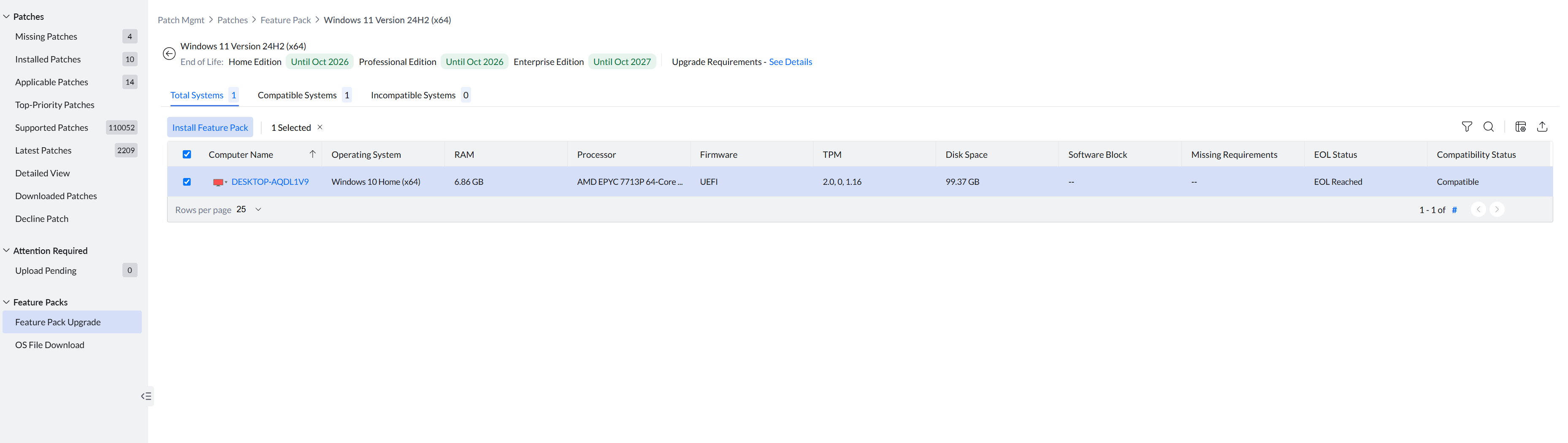The image size is (1568, 443).
Task: Open the filter funnel icon
Action: point(1467,127)
